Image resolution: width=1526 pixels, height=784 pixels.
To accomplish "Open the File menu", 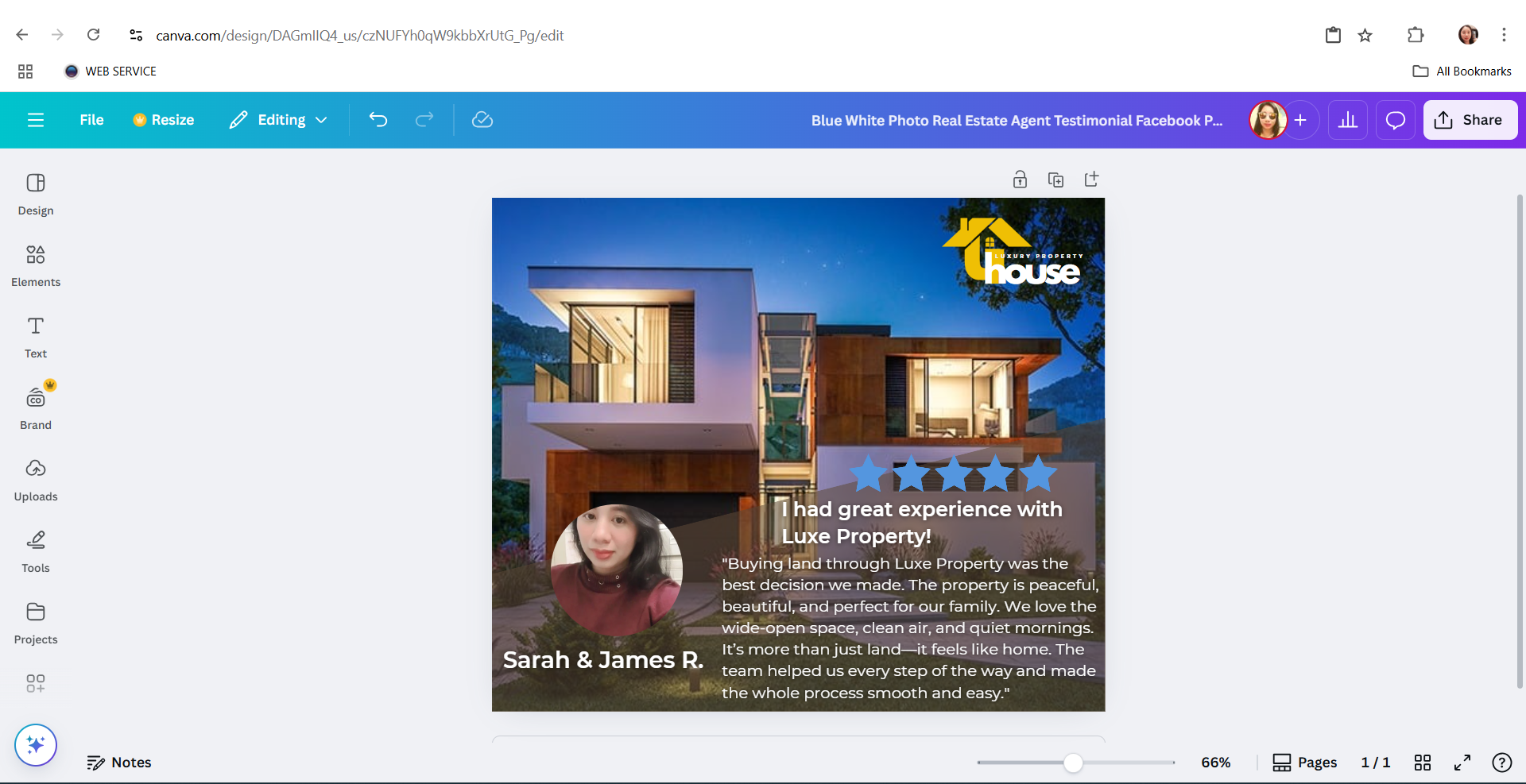I will (x=91, y=120).
